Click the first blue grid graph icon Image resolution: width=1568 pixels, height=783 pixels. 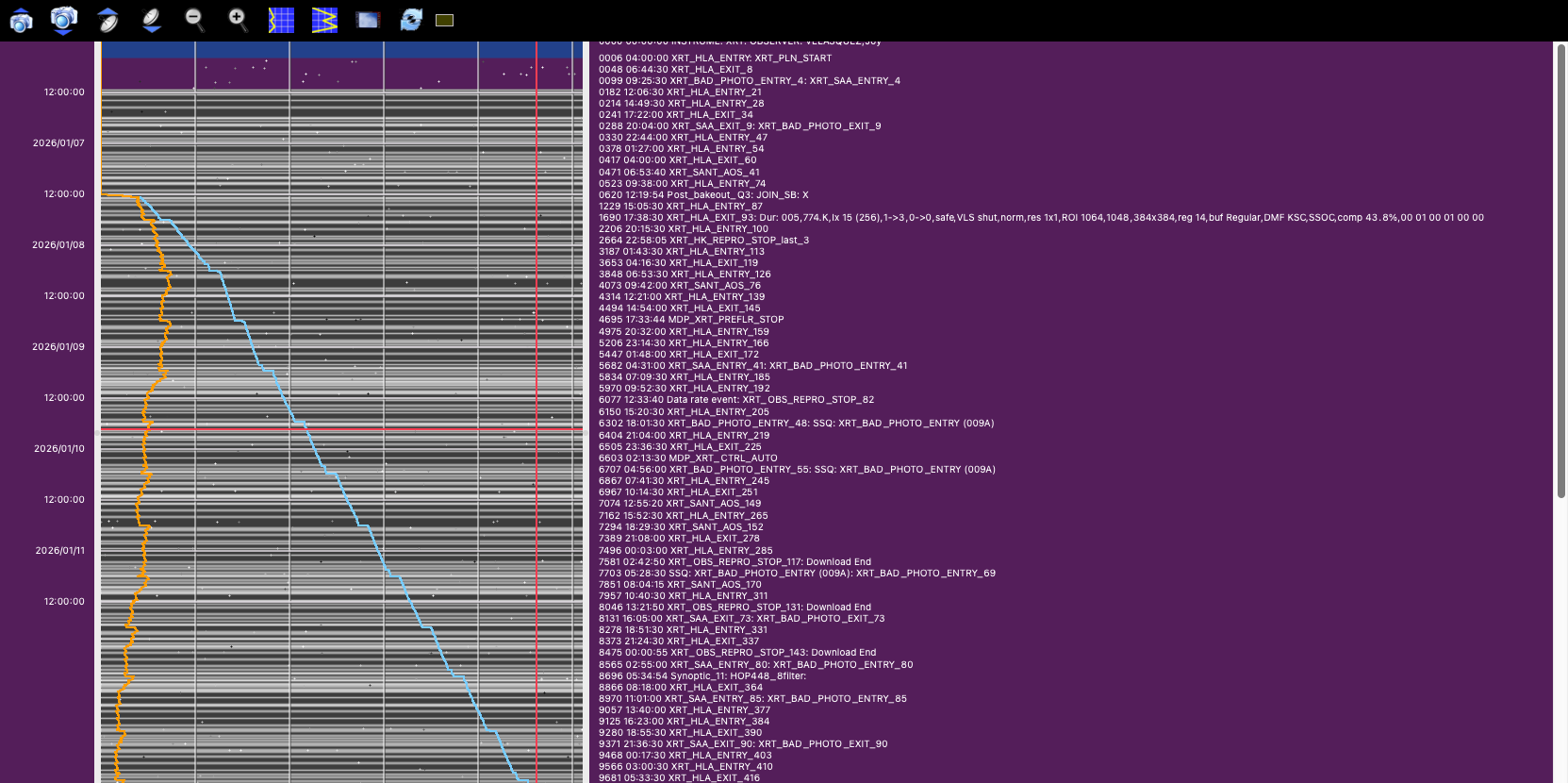point(281,20)
